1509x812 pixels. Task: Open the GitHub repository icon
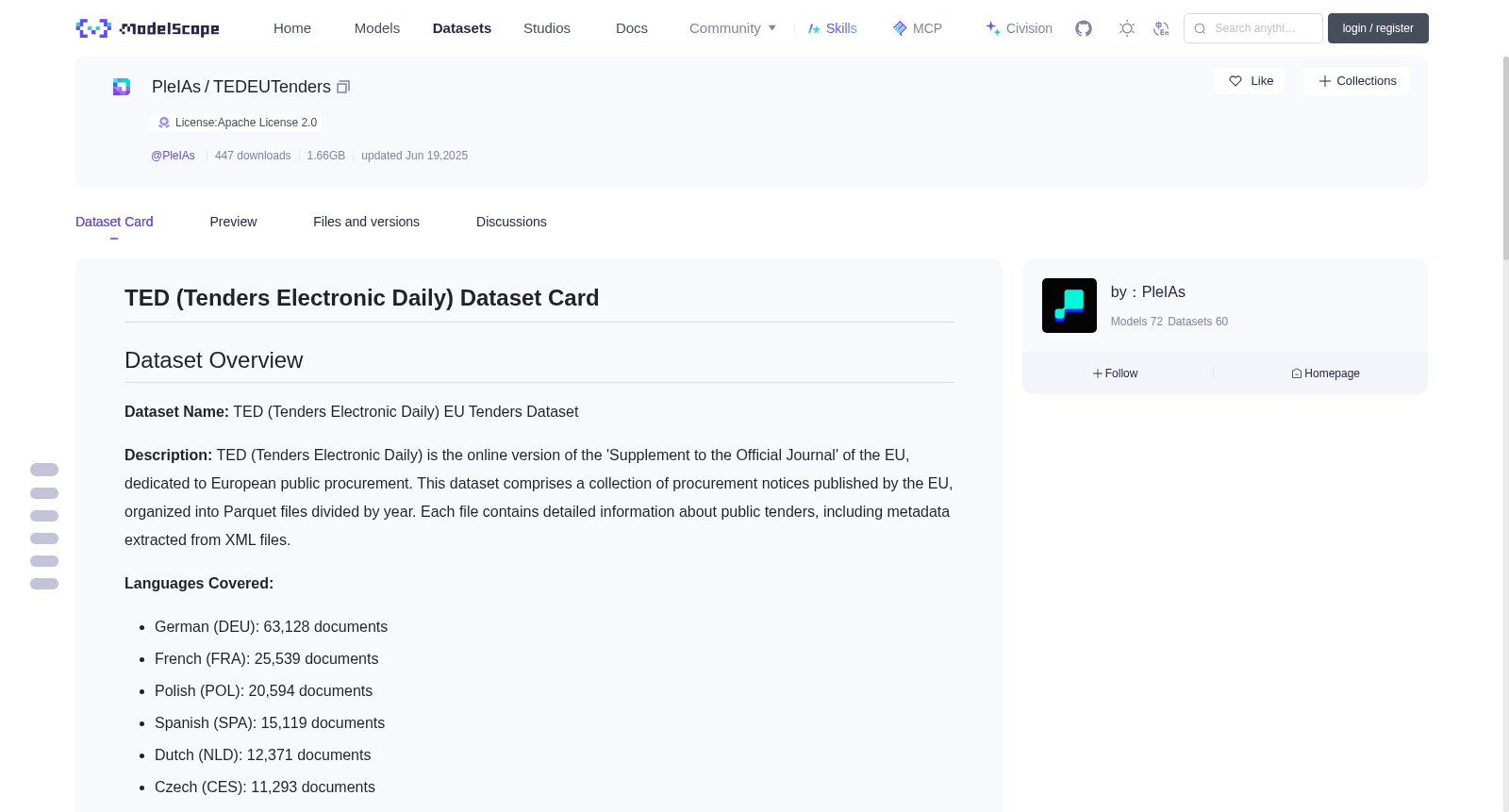point(1084,28)
